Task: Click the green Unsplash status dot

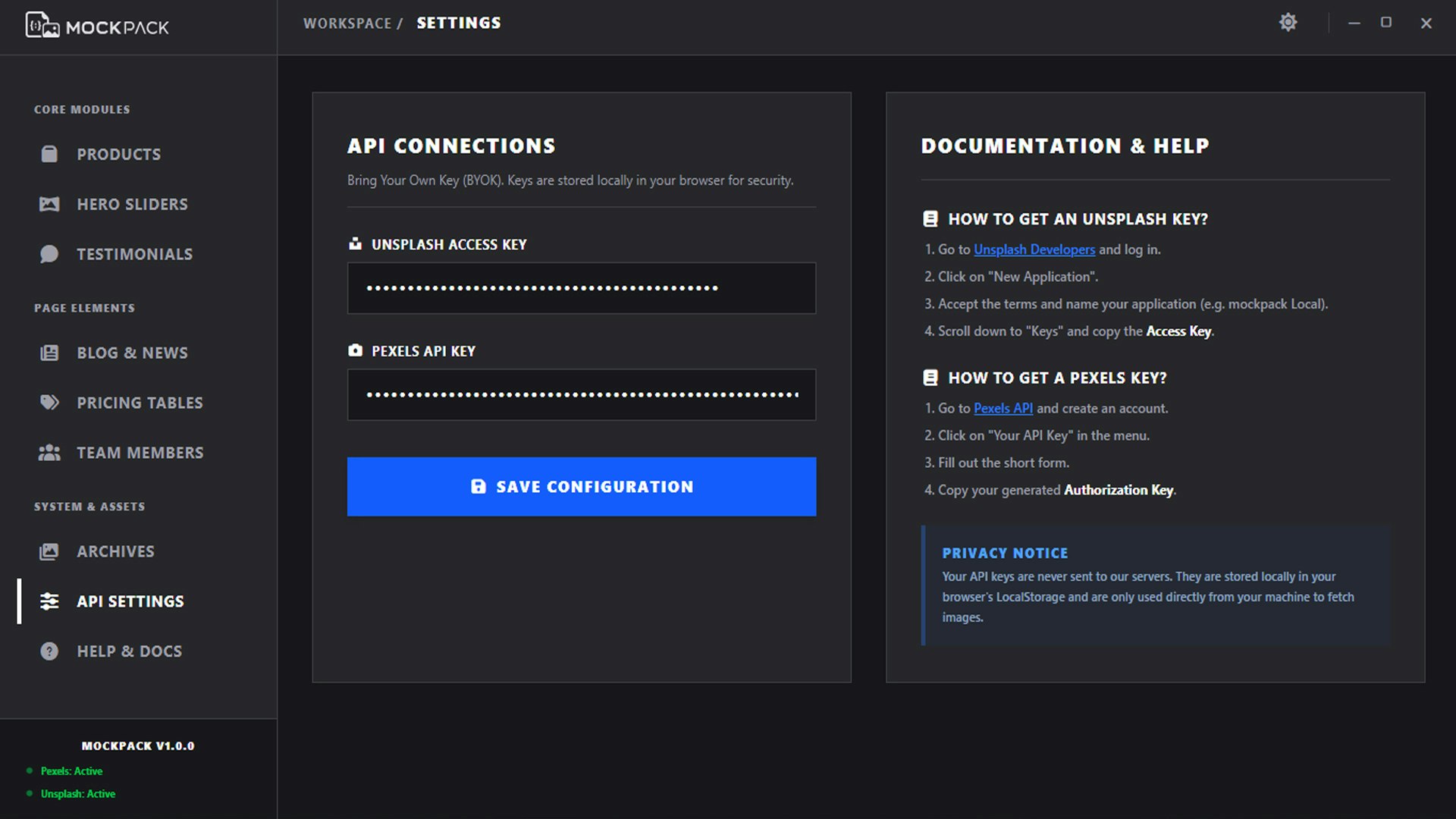Action: (30, 794)
